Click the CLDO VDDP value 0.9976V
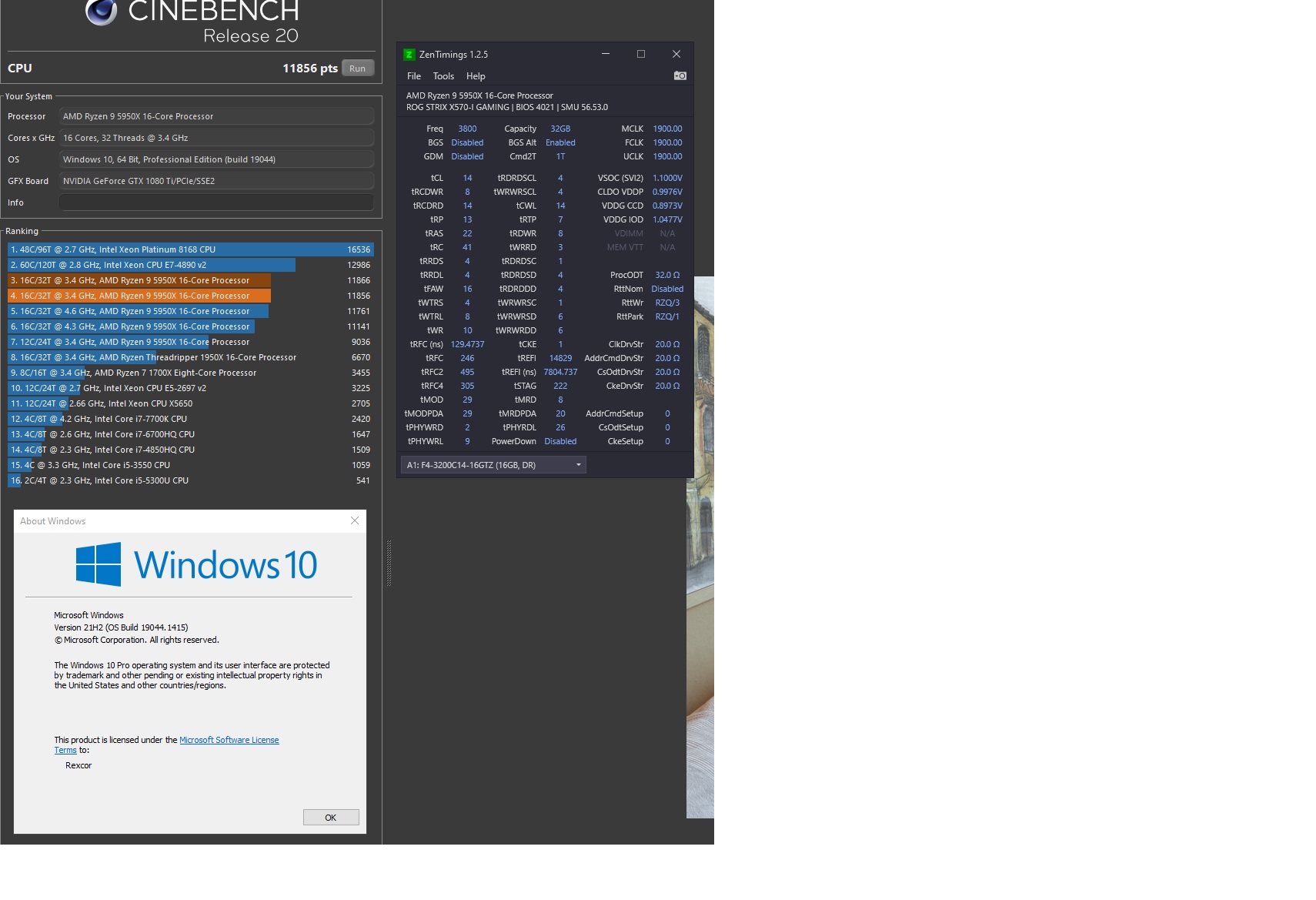 tap(667, 192)
